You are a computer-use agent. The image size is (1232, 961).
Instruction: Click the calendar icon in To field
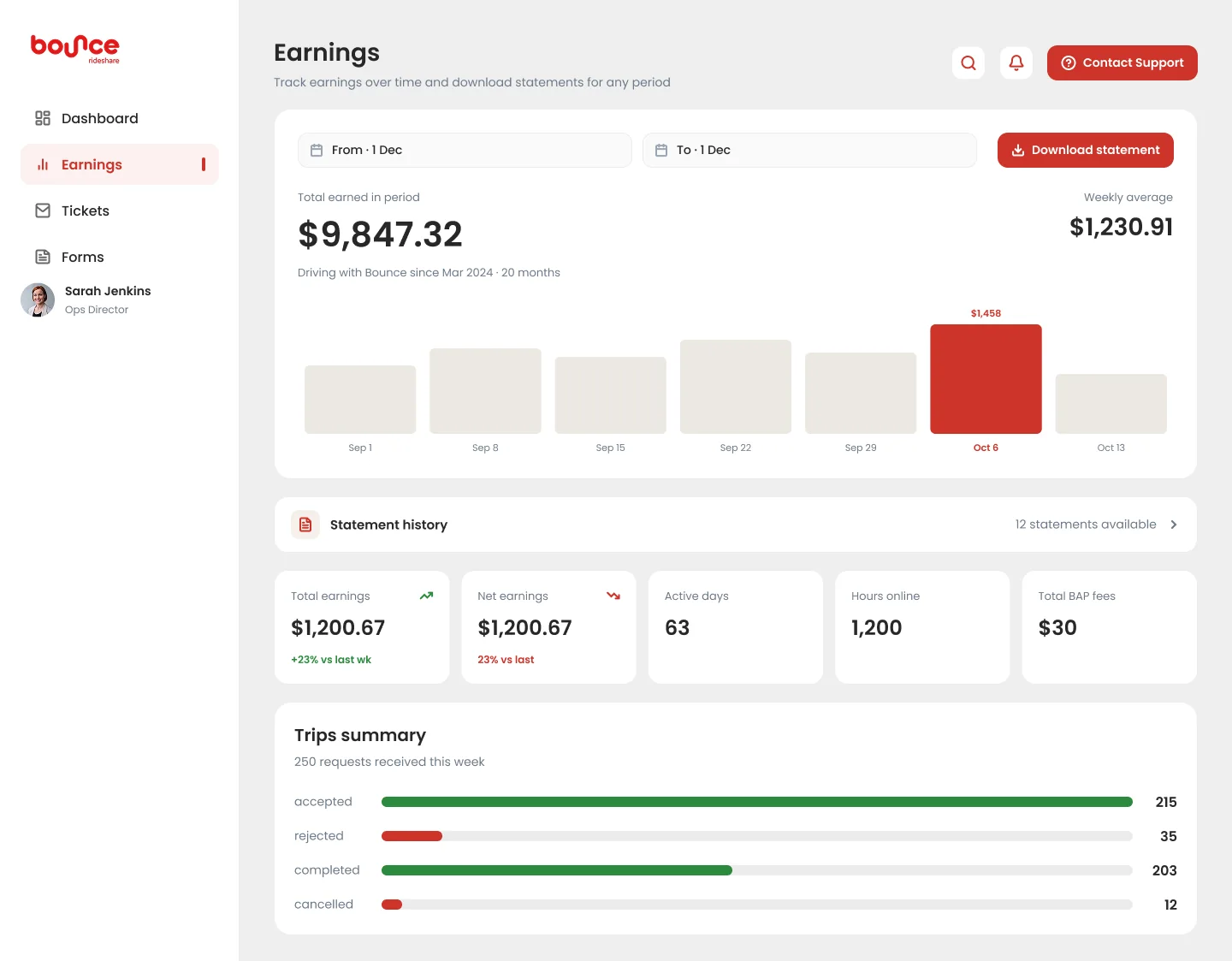tap(661, 150)
